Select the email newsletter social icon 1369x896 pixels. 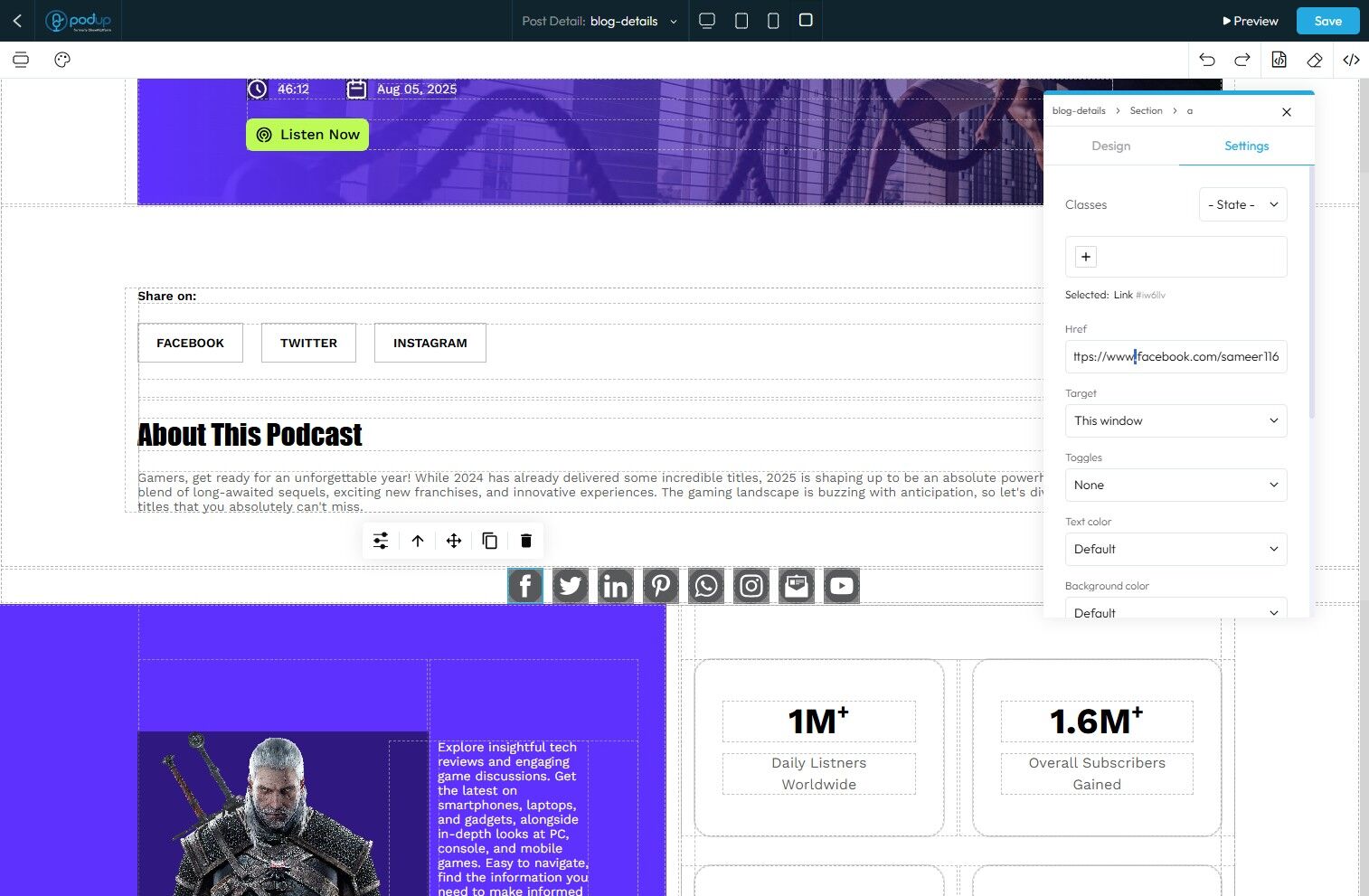[797, 586]
